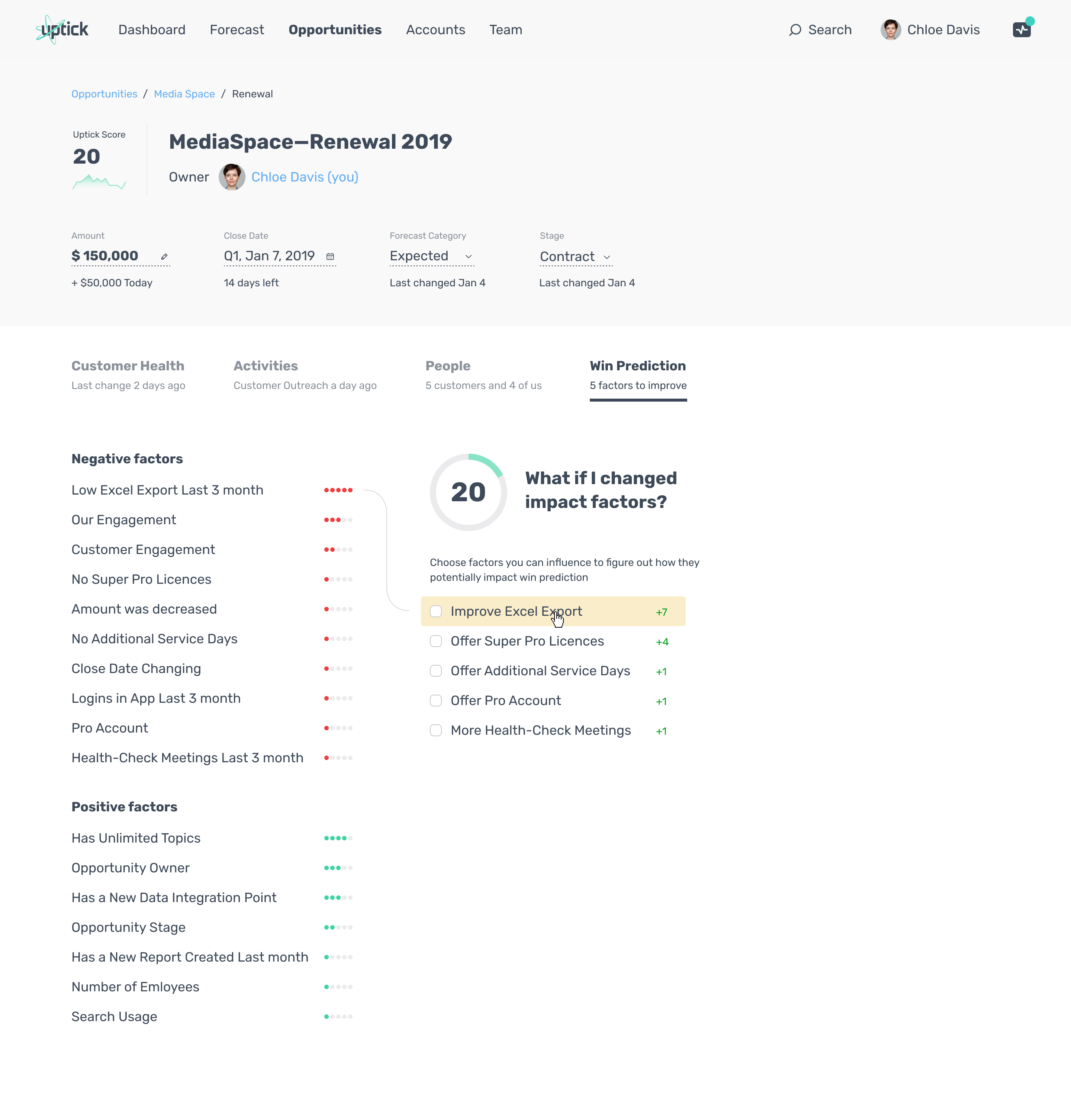The height and width of the screenshot is (1120, 1071).
Task: Open the activity pulse notifications icon
Action: point(1021,30)
